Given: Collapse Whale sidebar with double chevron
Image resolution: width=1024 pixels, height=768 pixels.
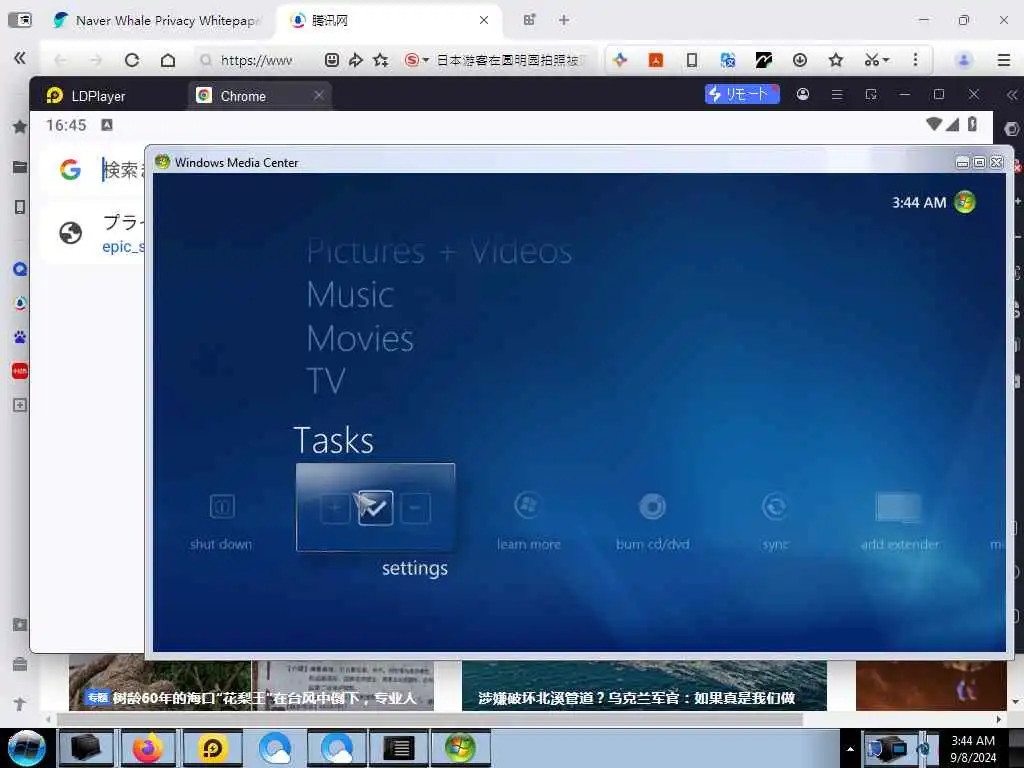Looking at the screenshot, I should pyautogui.click(x=20, y=58).
